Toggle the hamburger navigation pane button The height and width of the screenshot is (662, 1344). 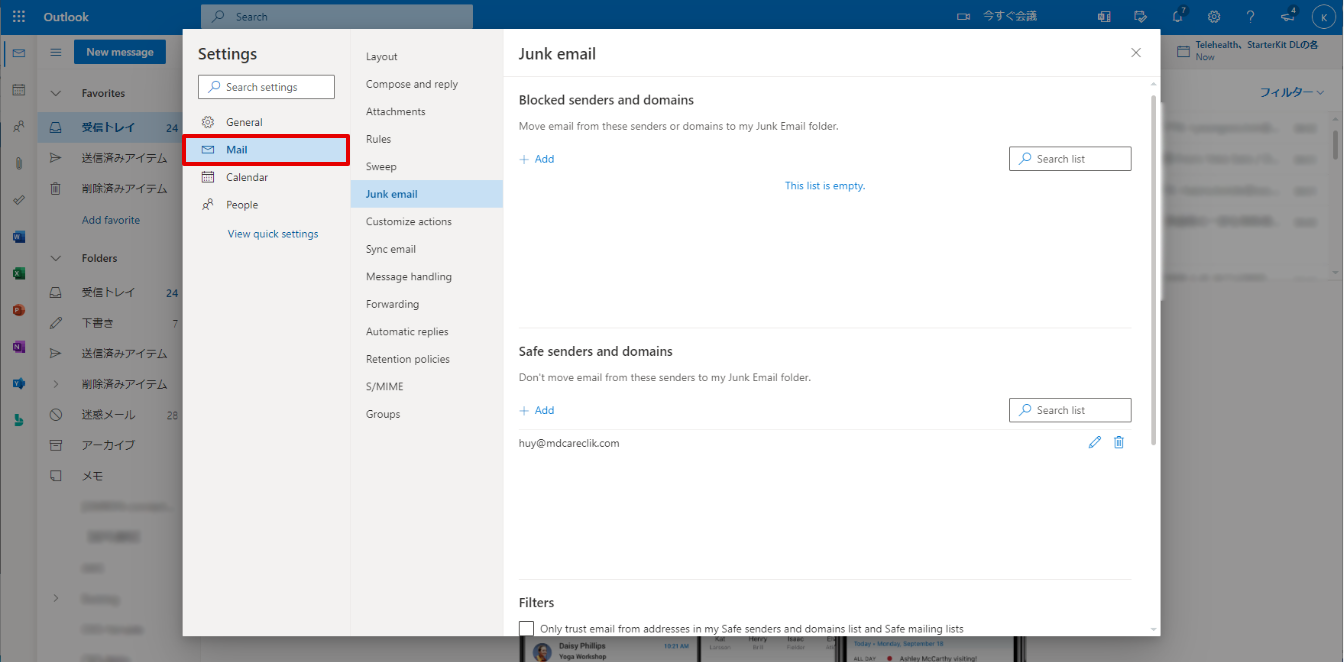(56, 52)
